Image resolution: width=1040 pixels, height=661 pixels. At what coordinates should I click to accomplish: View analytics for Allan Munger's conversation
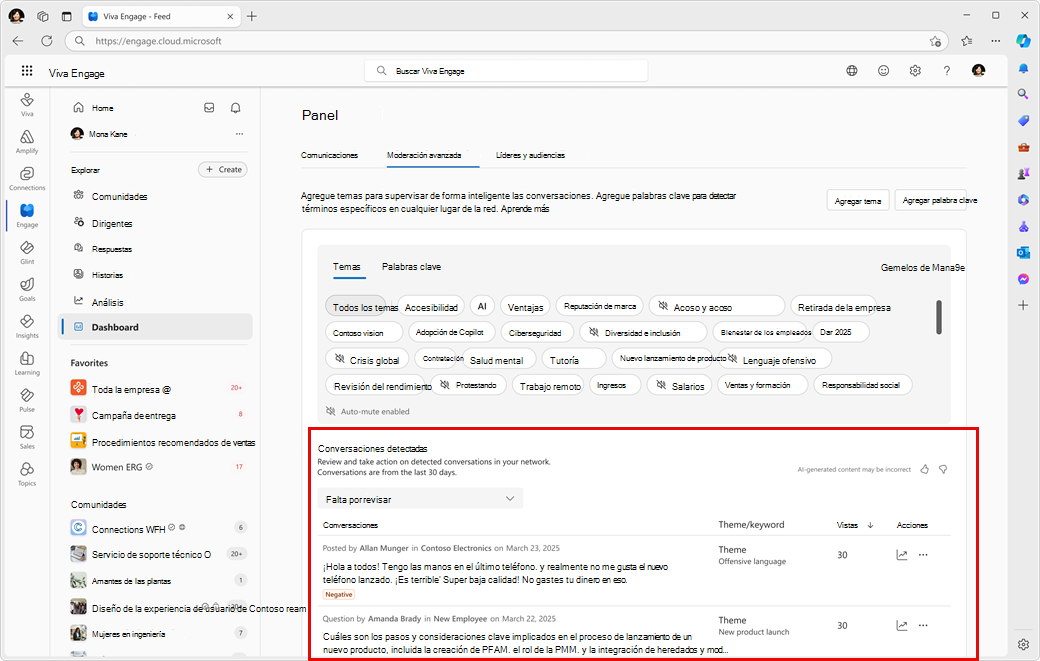tap(901, 555)
